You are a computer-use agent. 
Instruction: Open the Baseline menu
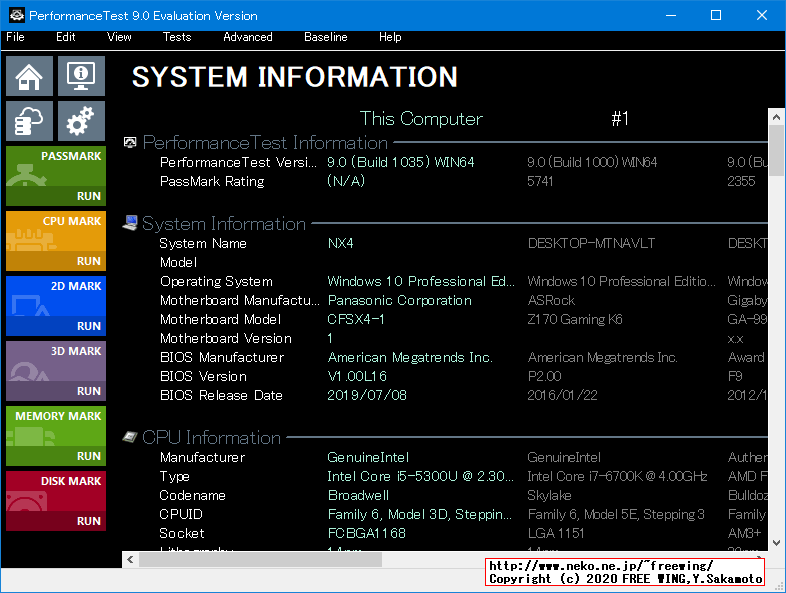(325, 37)
